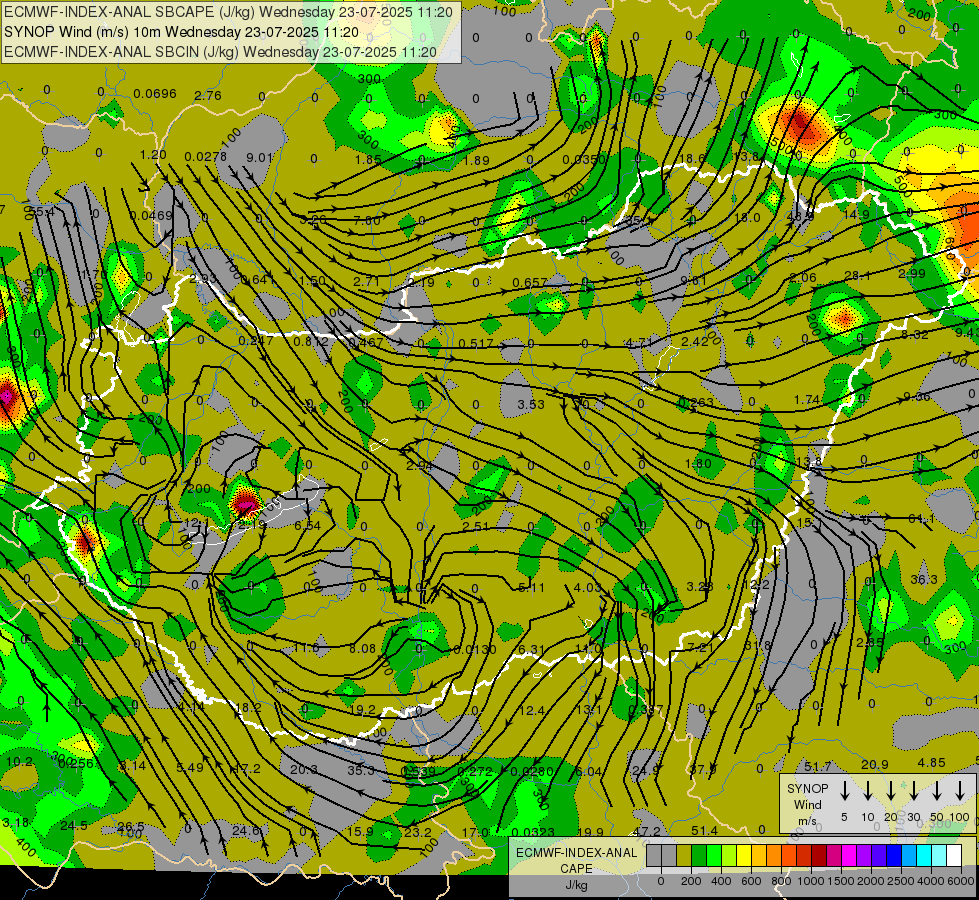Click the 36.3 value on the right side
The height and width of the screenshot is (900, 979).
[923, 580]
